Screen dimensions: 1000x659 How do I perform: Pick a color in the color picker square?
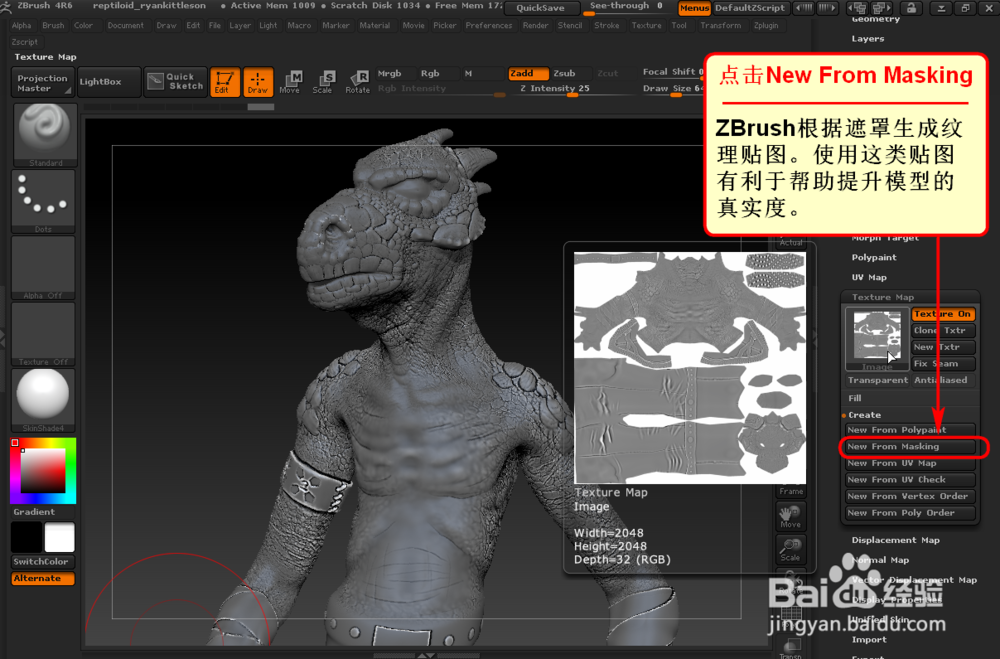coord(43,471)
